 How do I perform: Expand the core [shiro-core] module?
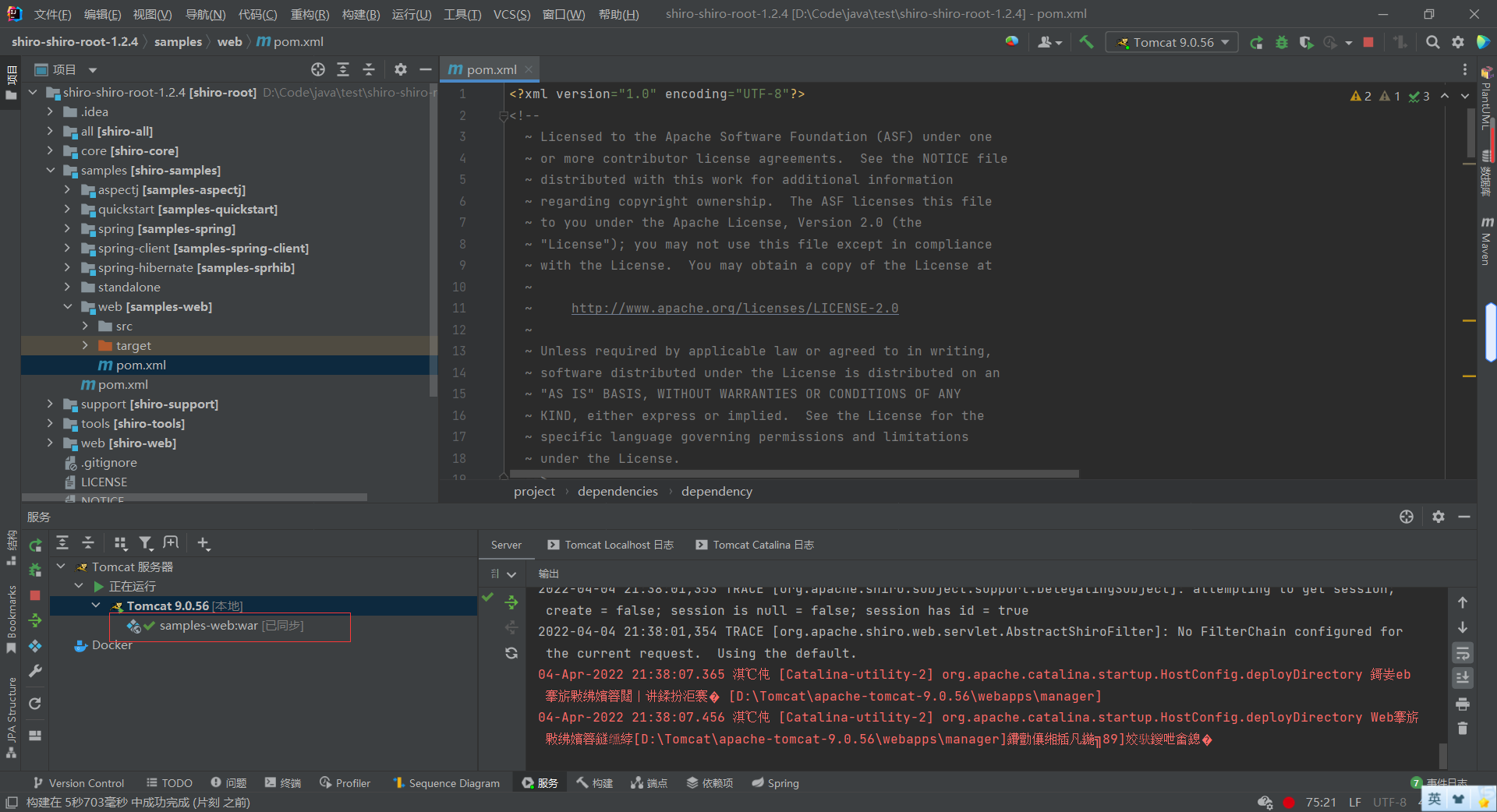pyautogui.click(x=51, y=151)
